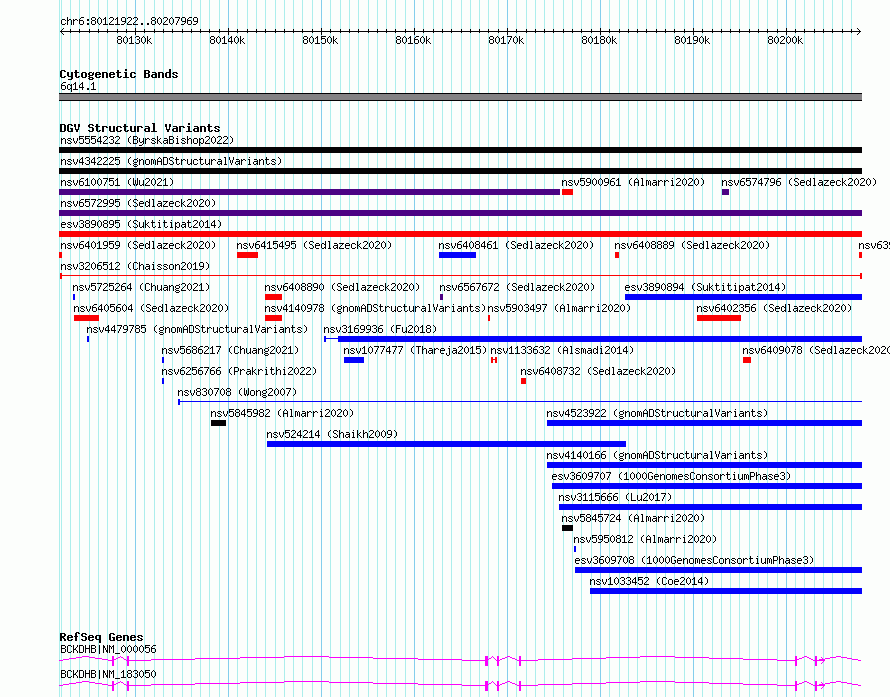Select nsv4523922 gnomADStructuralVariants label
890x697 pixels.
tap(657, 413)
